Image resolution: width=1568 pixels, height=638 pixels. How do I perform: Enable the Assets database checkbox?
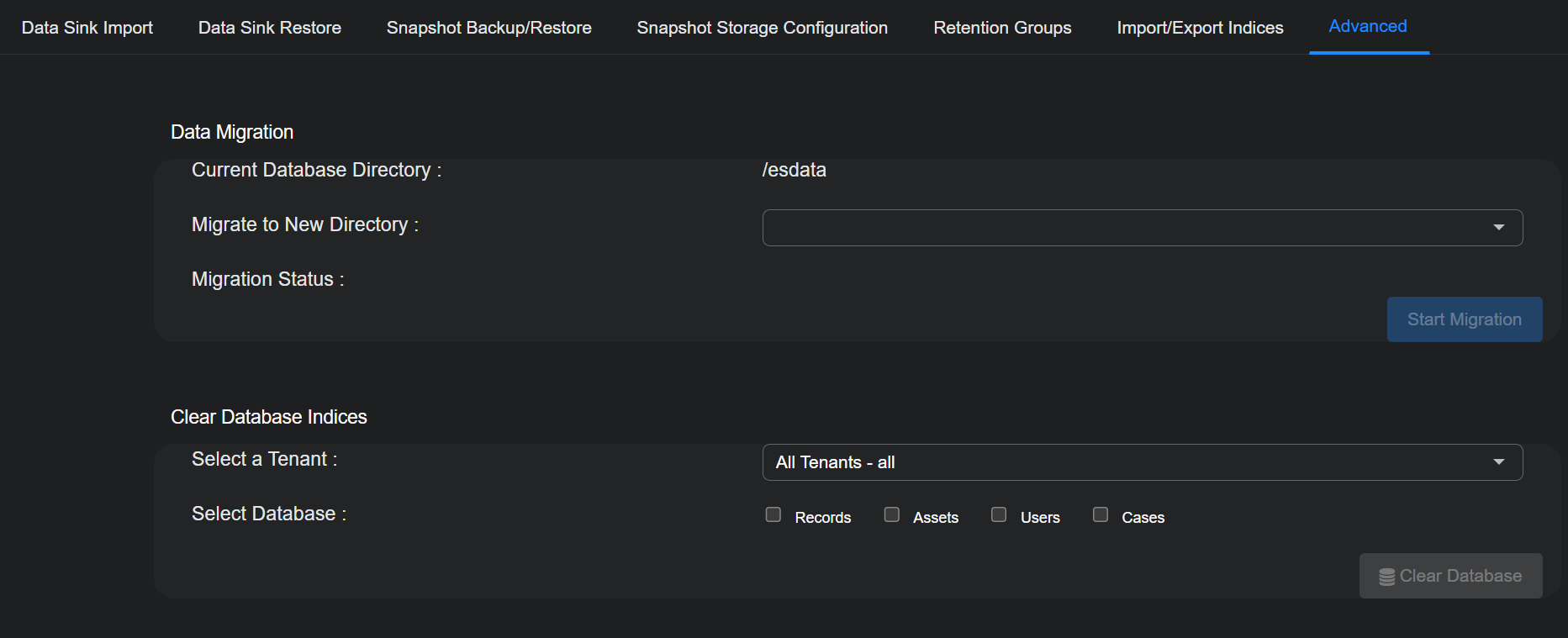click(892, 514)
